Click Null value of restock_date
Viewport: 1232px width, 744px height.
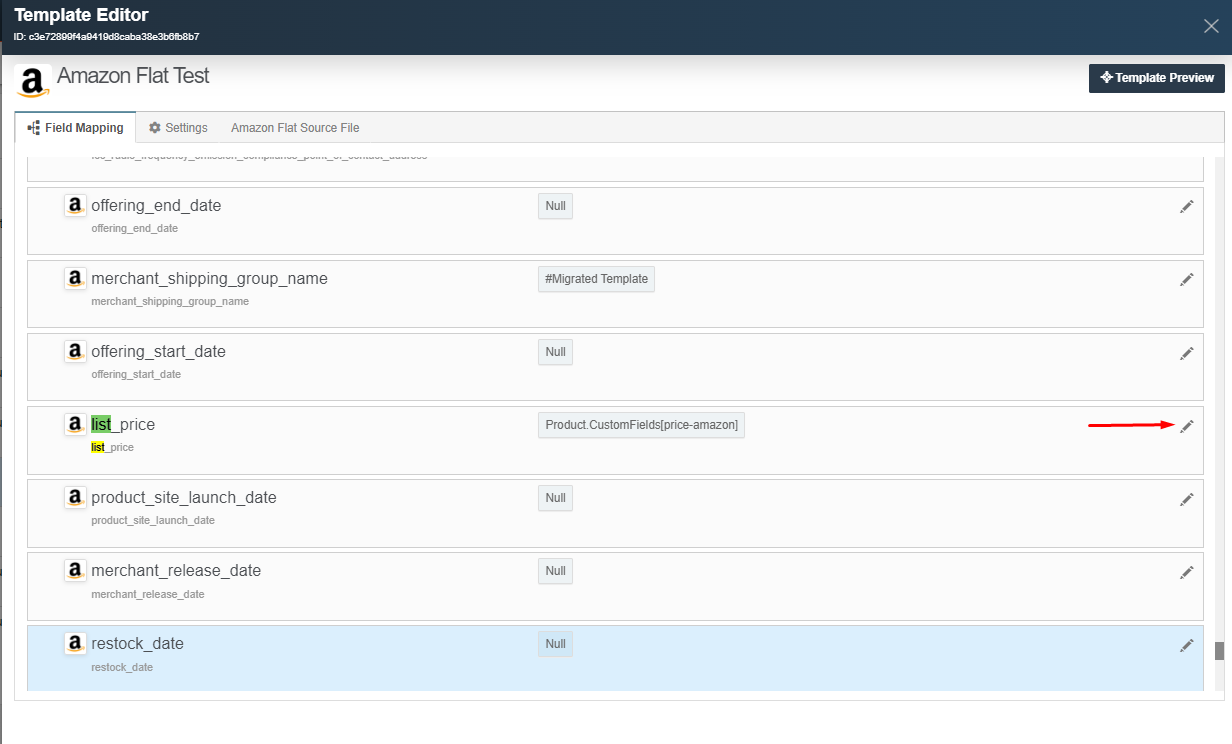[x=555, y=644]
